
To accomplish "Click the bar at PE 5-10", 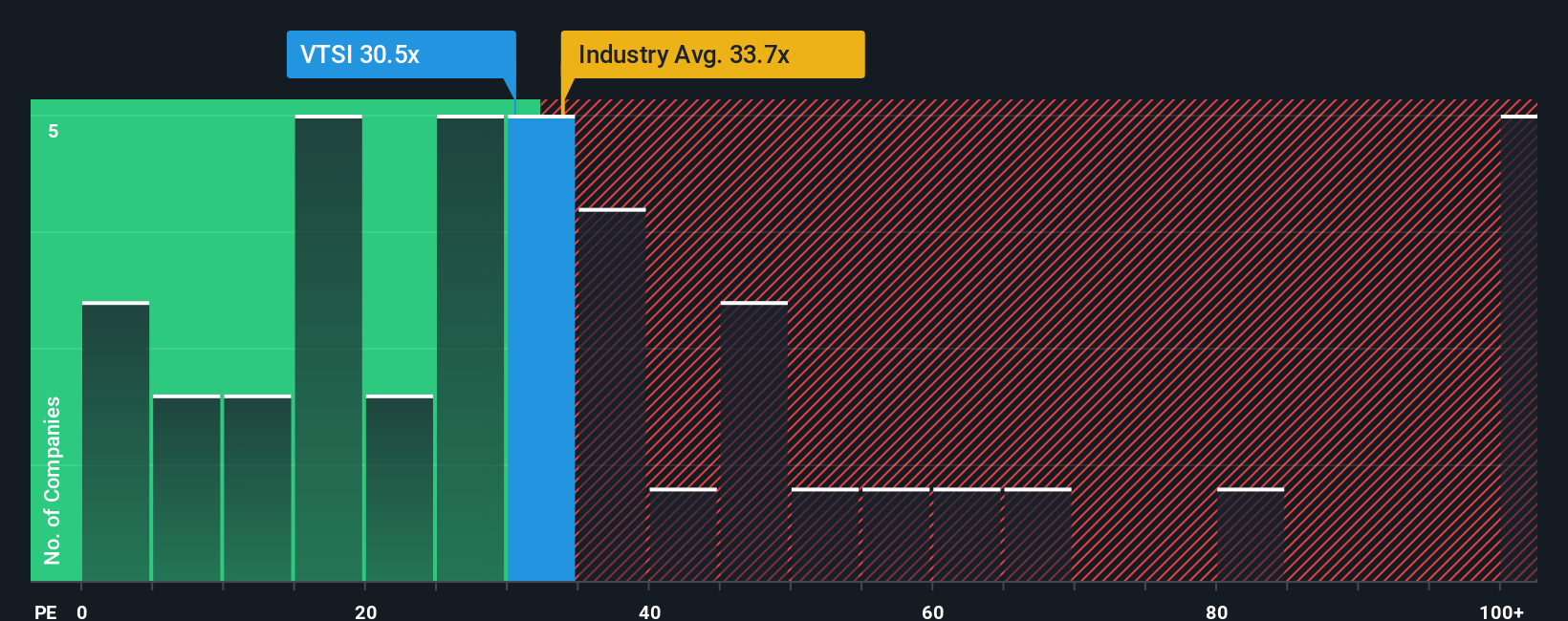I will click(x=186, y=488).
